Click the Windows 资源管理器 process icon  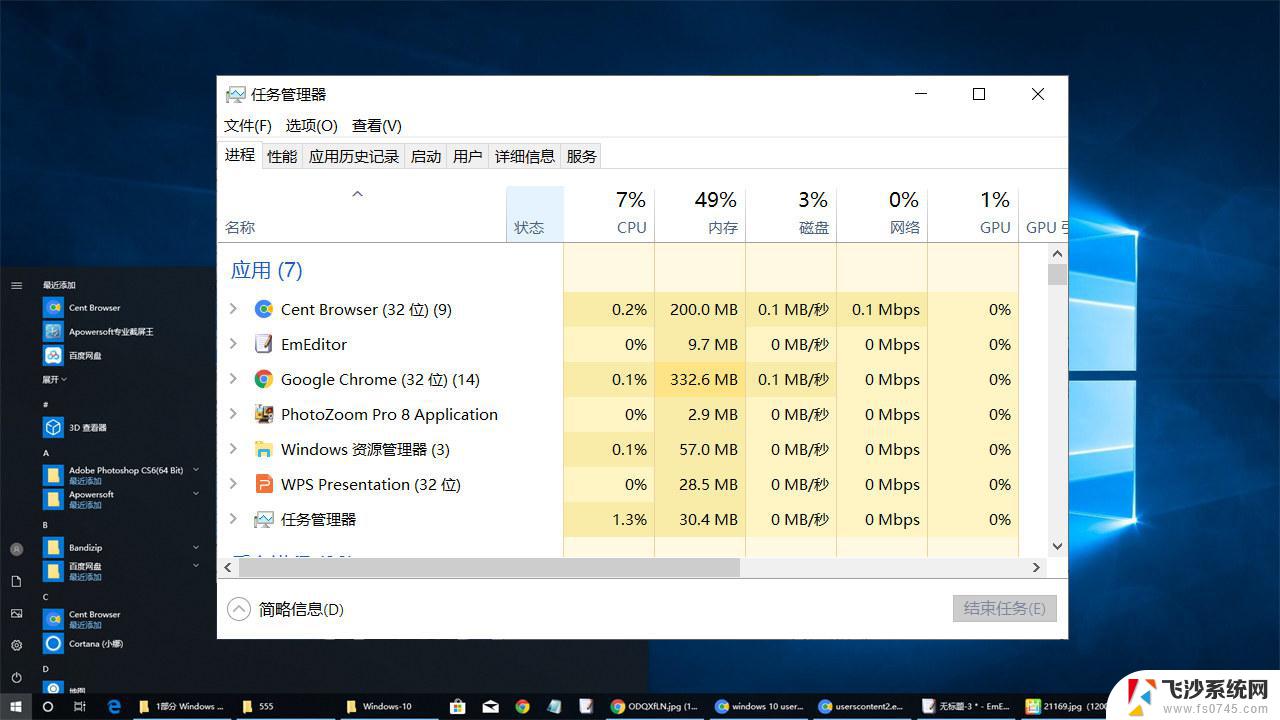264,449
